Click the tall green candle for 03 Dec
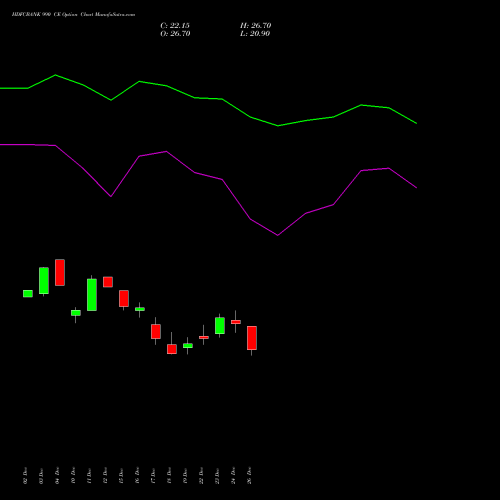This screenshot has height=500, width=500. coord(44,281)
